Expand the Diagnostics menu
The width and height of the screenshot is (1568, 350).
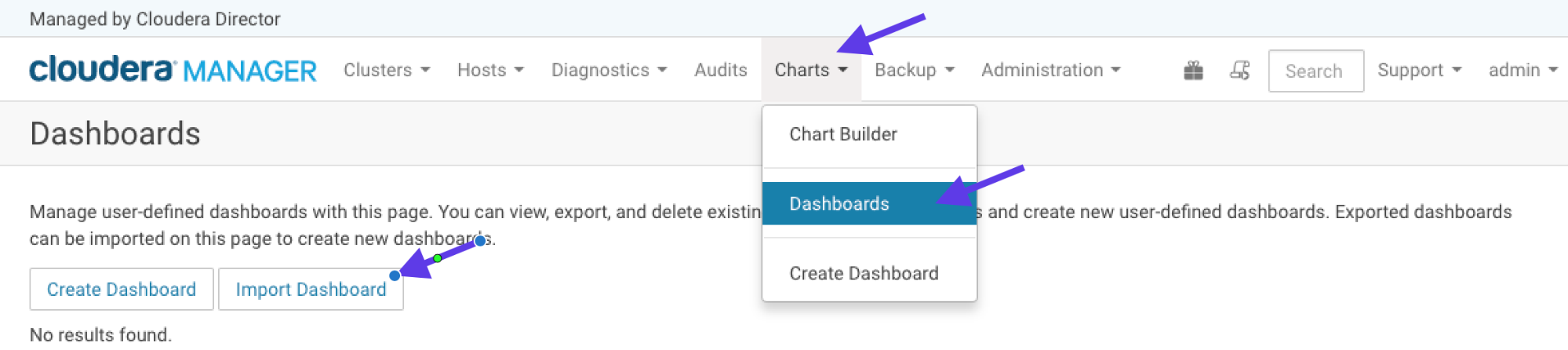[x=609, y=70]
